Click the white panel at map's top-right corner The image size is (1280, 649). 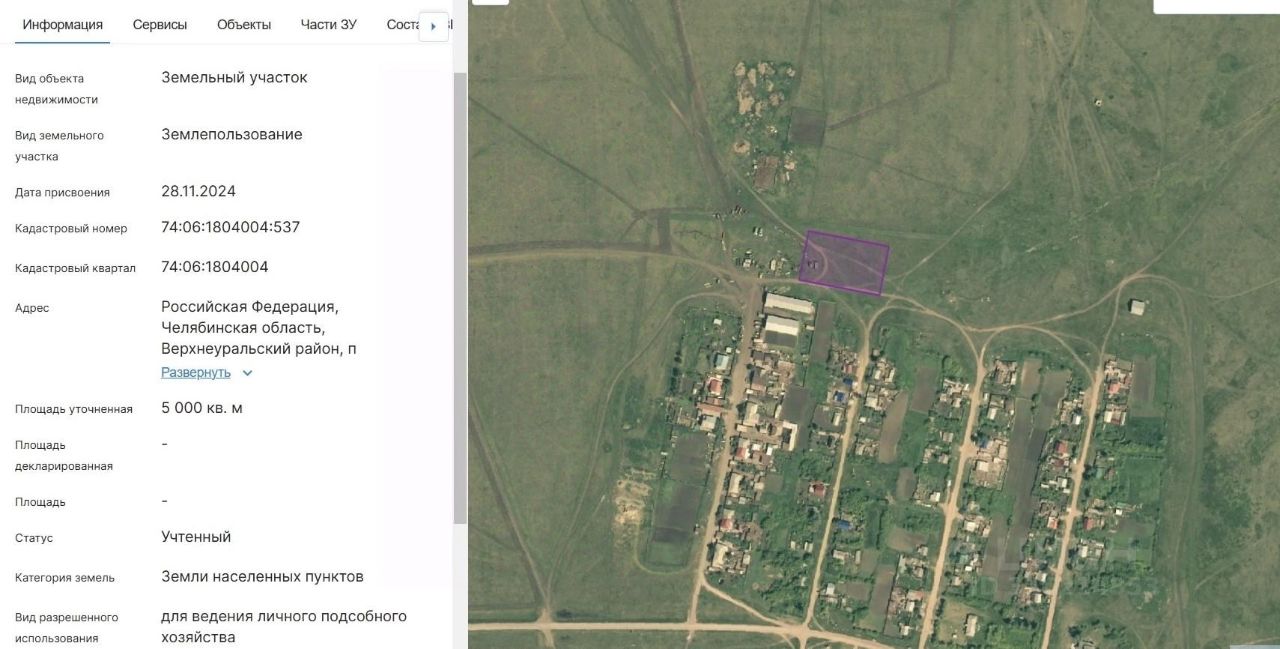point(1216,6)
